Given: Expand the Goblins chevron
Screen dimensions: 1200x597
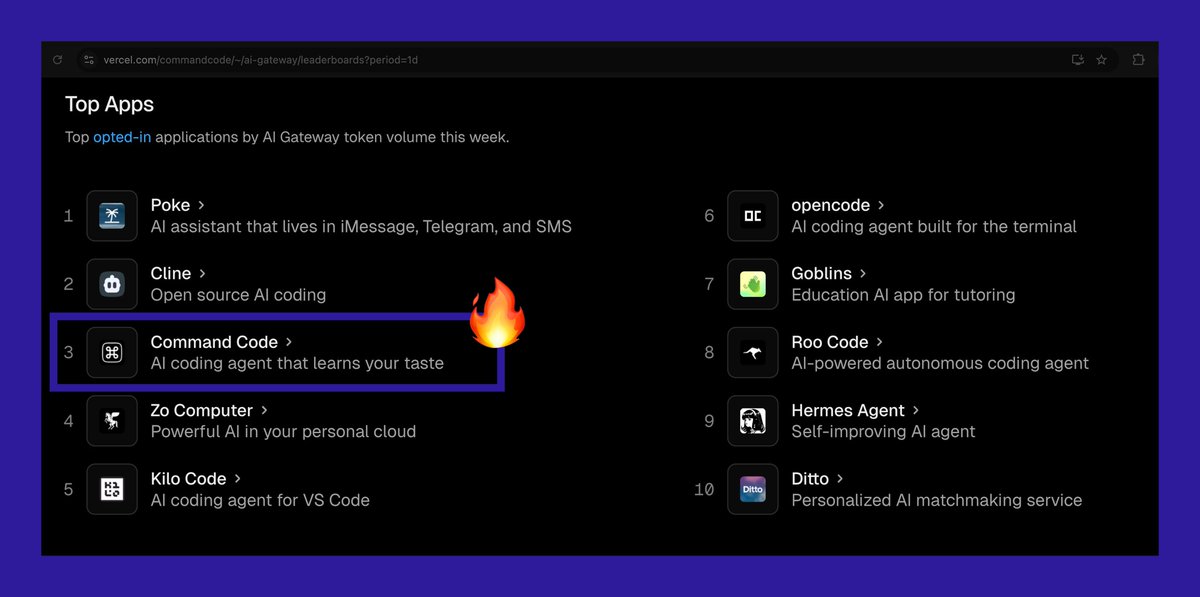Looking at the screenshot, I should coord(863,273).
